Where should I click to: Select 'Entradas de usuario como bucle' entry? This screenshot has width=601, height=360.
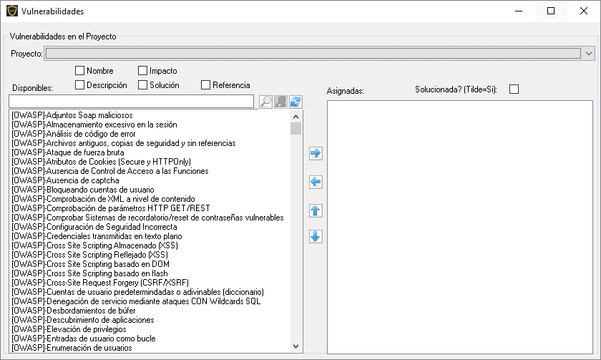click(84, 339)
